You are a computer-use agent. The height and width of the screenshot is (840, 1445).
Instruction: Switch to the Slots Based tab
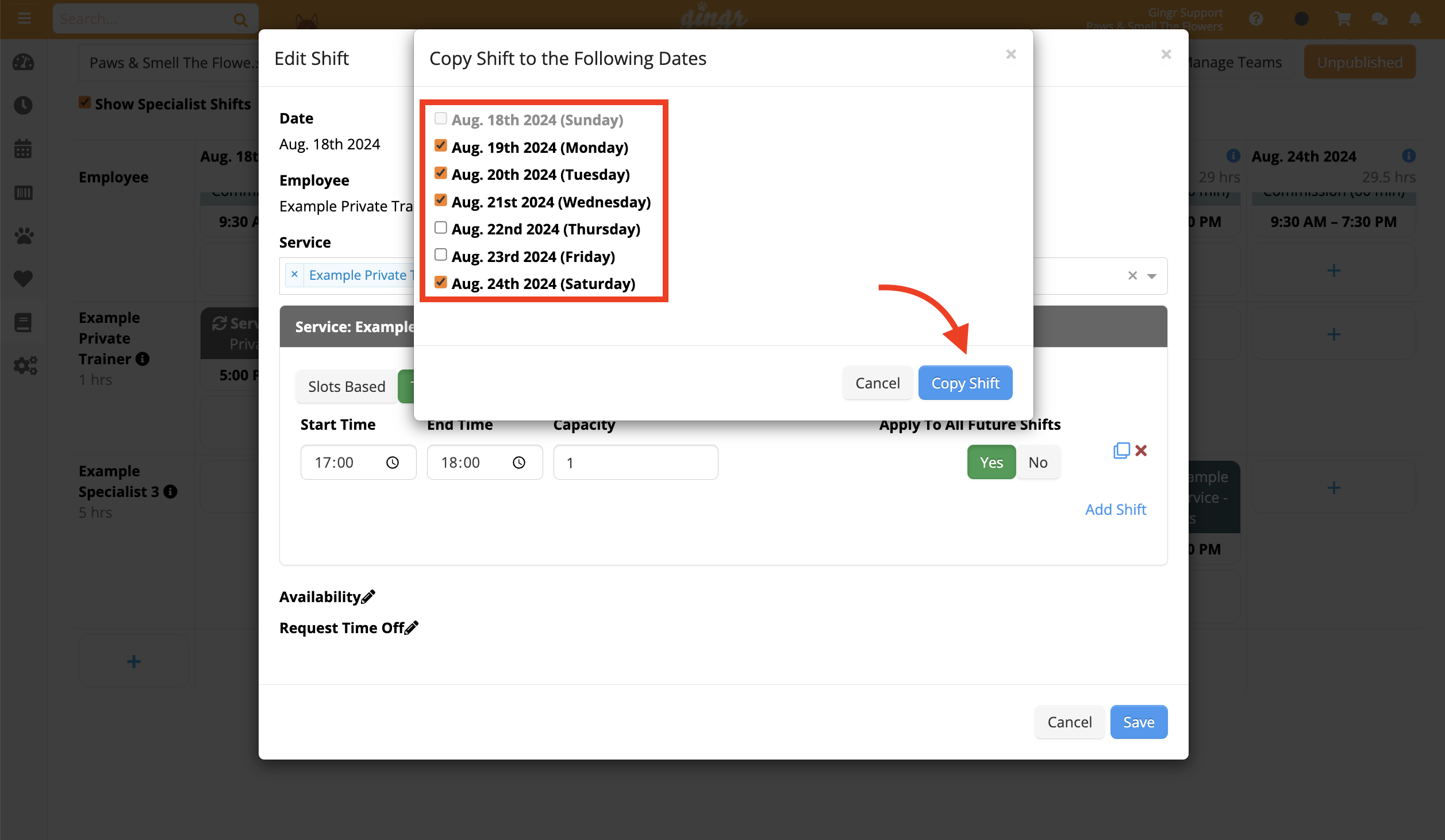pyautogui.click(x=347, y=386)
